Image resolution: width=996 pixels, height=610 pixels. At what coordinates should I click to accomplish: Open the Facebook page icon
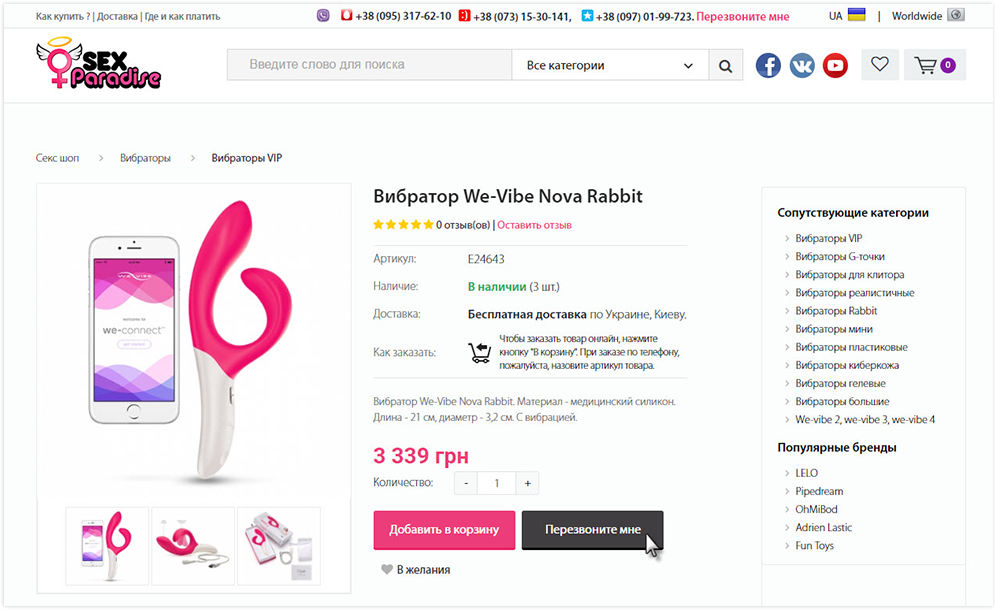(x=768, y=66)
